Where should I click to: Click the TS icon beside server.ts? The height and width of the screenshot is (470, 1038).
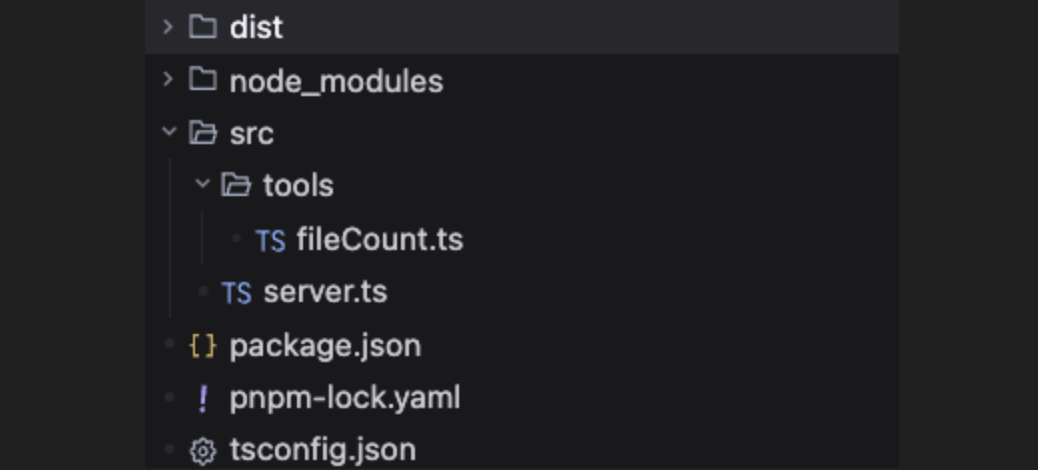click(x=236, y=292)
